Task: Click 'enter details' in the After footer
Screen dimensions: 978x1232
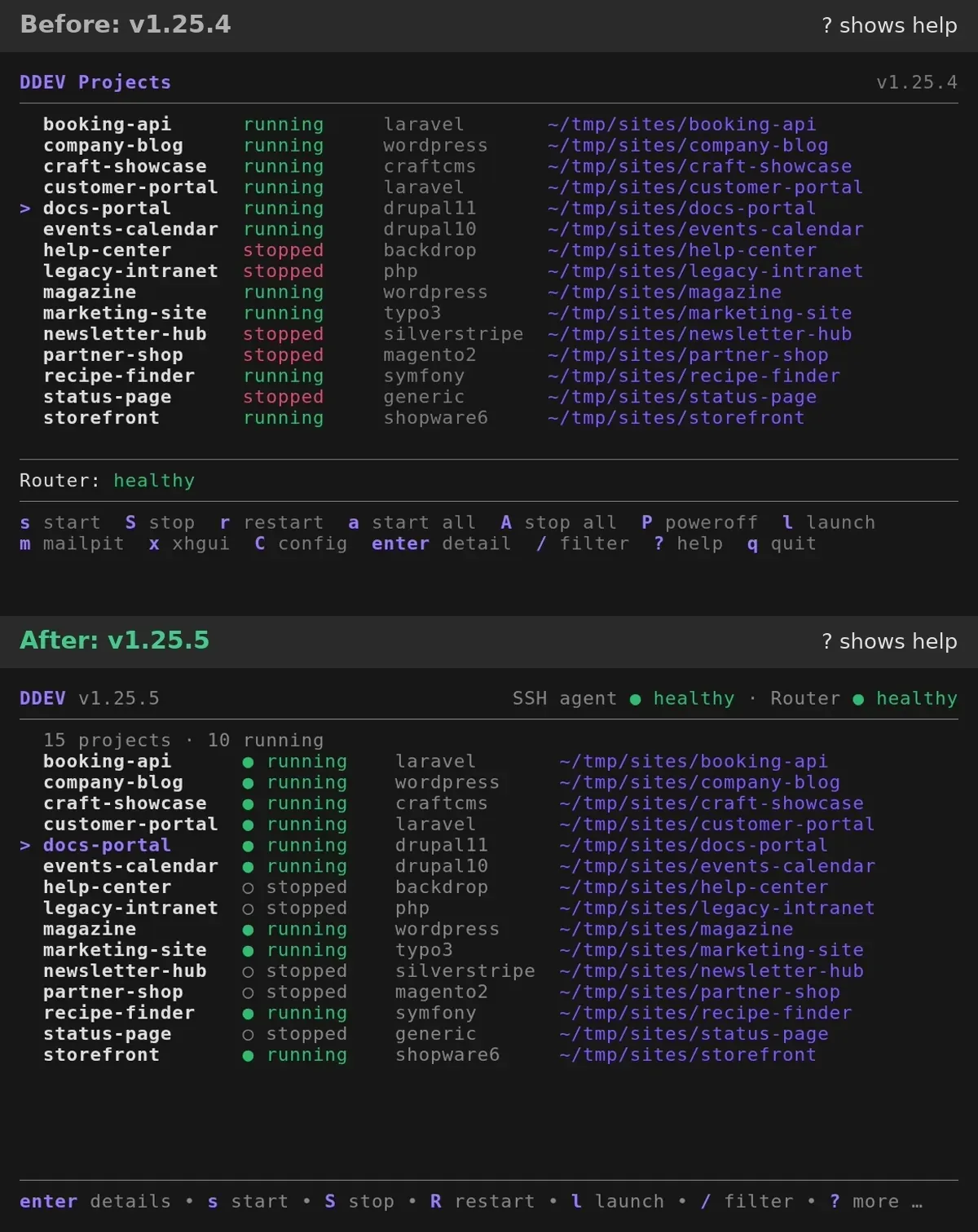Action: coord(95,1202)
